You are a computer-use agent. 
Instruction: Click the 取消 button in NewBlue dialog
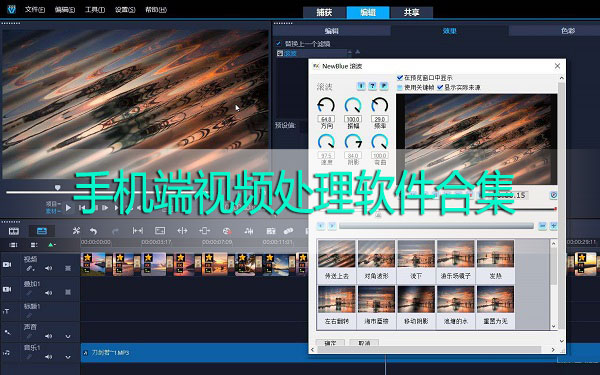364,342
